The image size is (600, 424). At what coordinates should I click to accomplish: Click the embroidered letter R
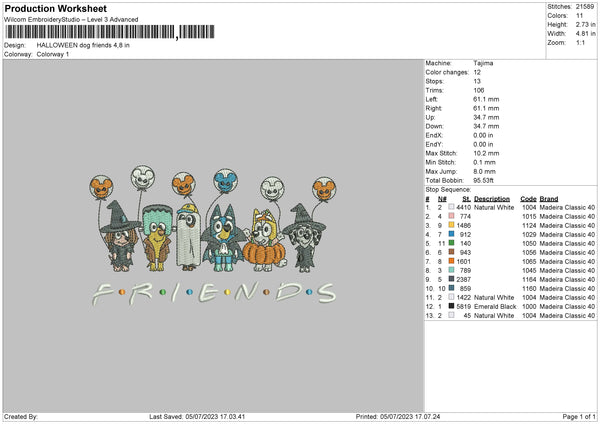click(x=140, y=293)
